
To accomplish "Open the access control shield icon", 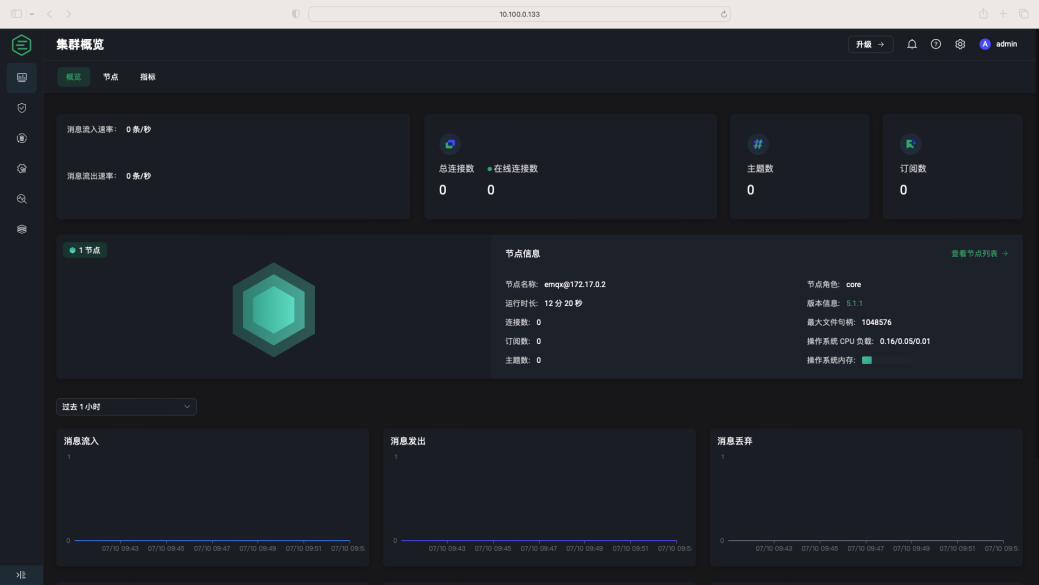I will point(21,108).
